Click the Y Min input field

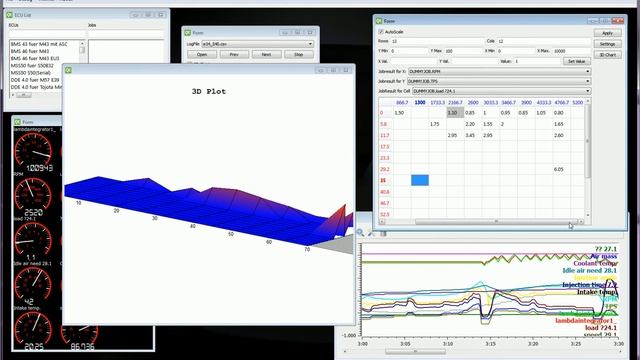coord(409,51)
